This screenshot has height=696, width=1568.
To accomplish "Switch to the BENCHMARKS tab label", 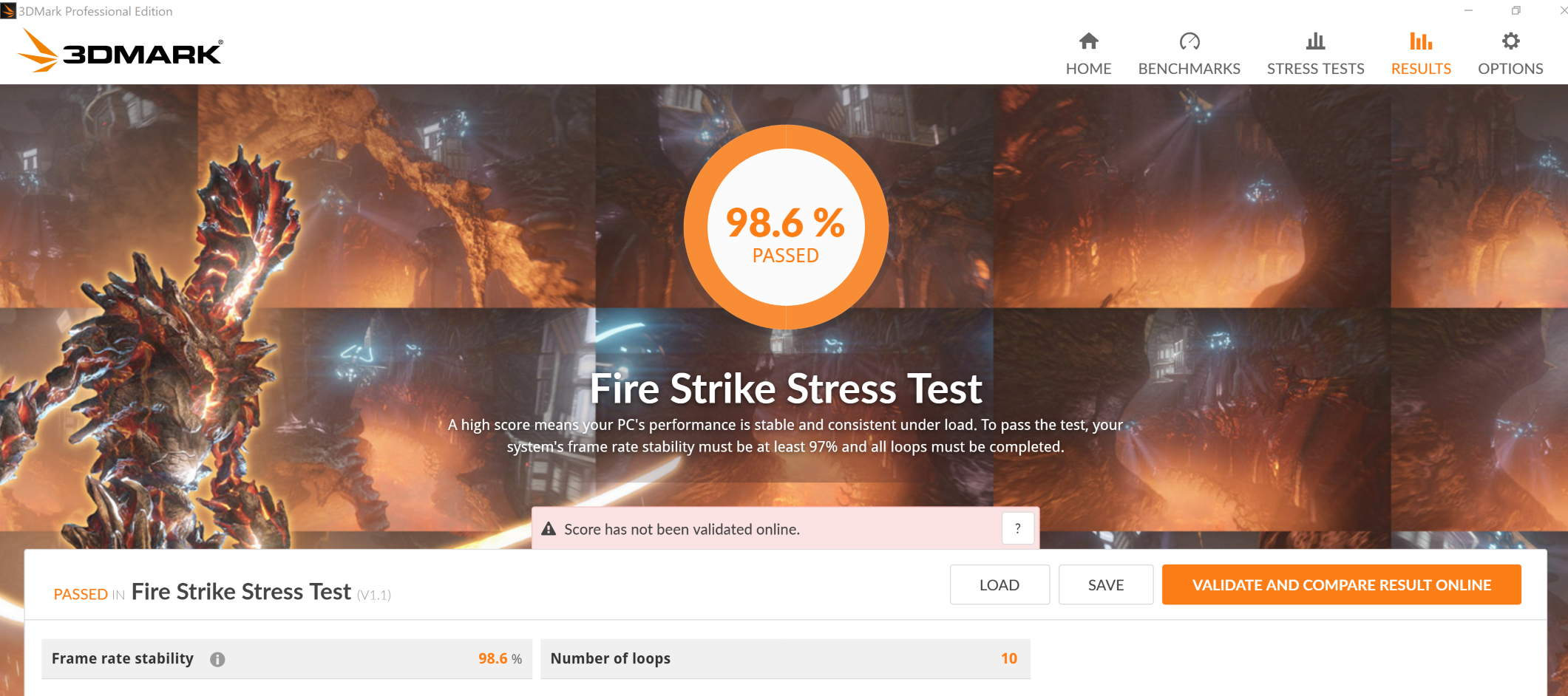I will tap(1189, 69).
